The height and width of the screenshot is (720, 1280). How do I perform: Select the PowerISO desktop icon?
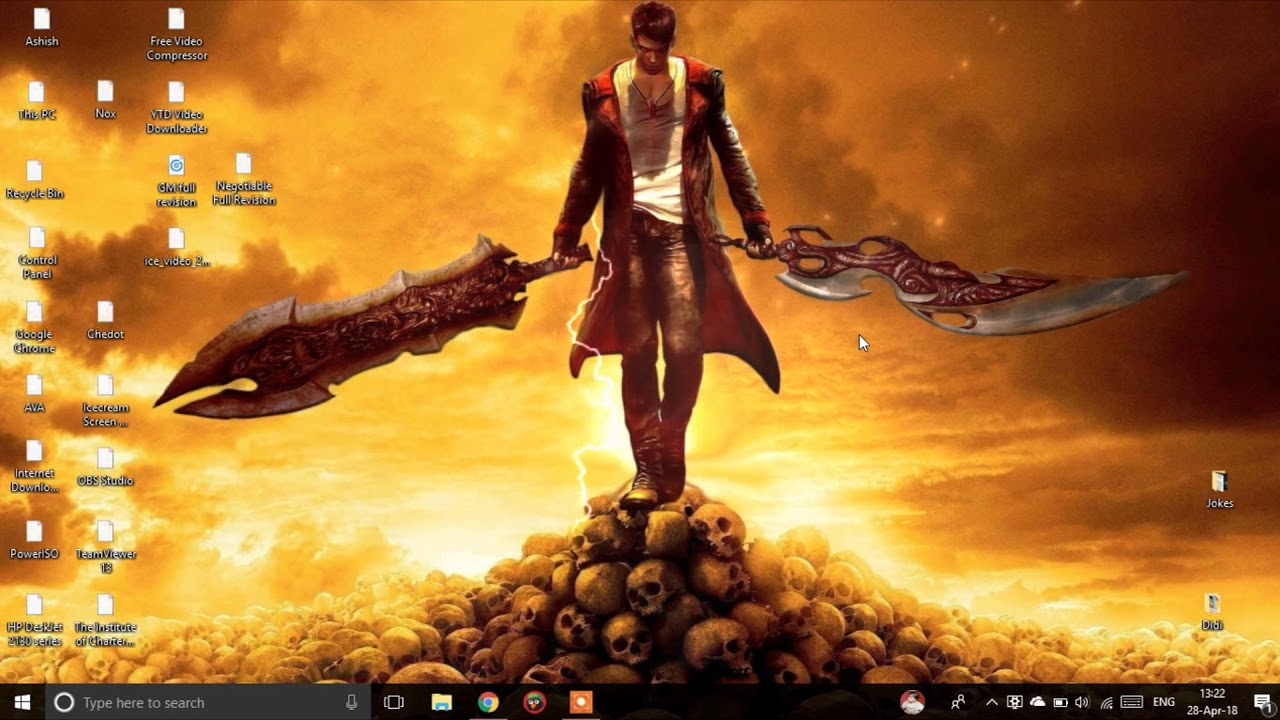(35, 539)
